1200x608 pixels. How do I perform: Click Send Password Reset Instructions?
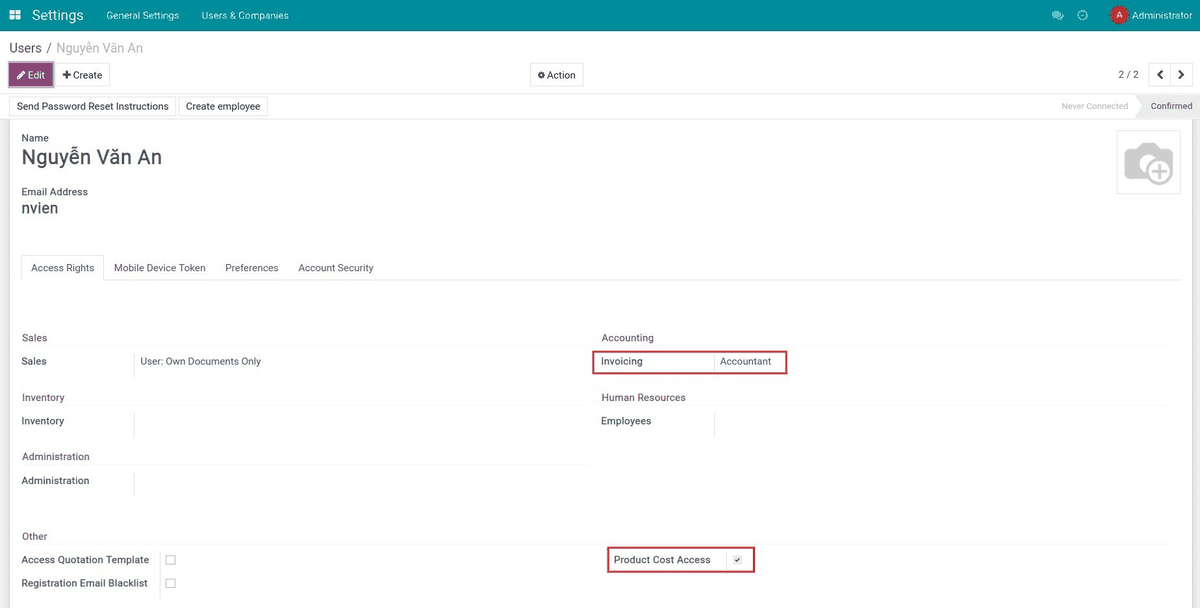(x=93, y=106)
